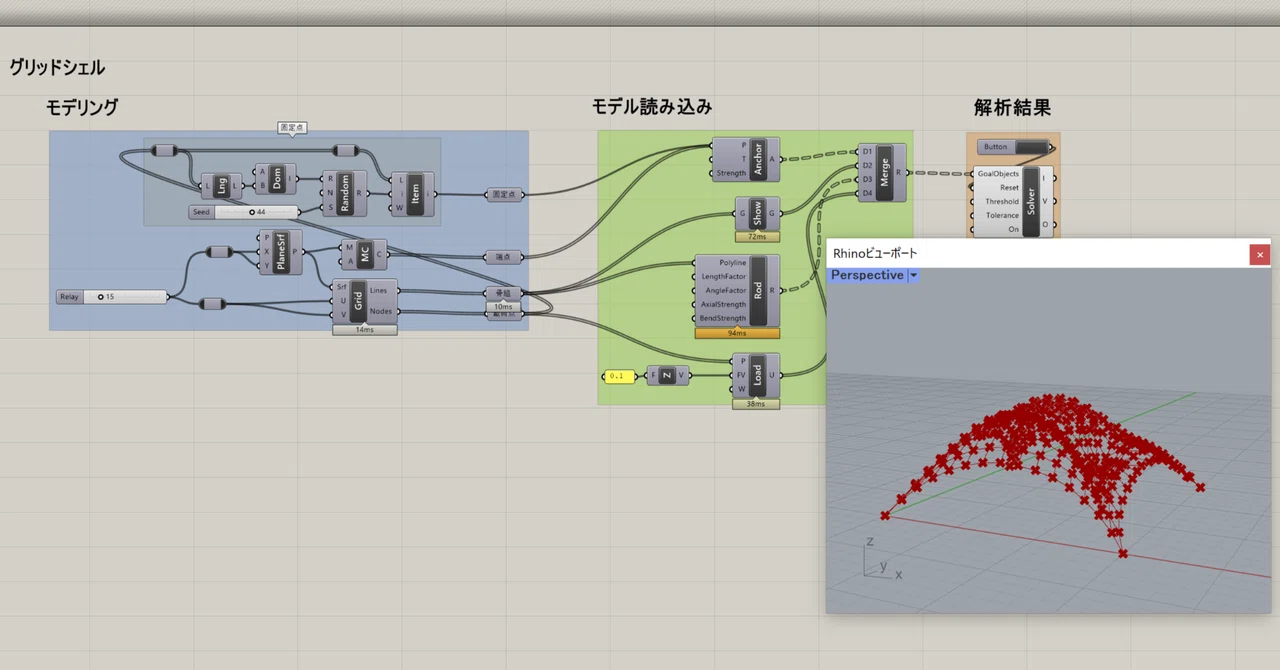
Task: Click the モデル読み込み heading text
Action: pyautogui.click(x=652, y=107)
